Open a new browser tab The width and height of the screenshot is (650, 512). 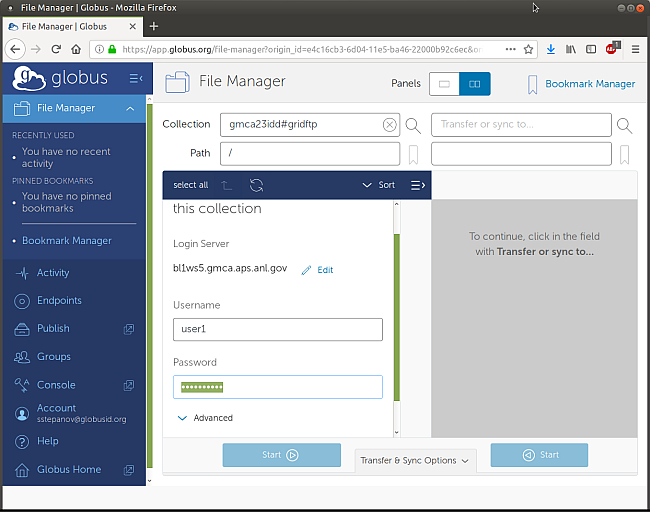154,27
